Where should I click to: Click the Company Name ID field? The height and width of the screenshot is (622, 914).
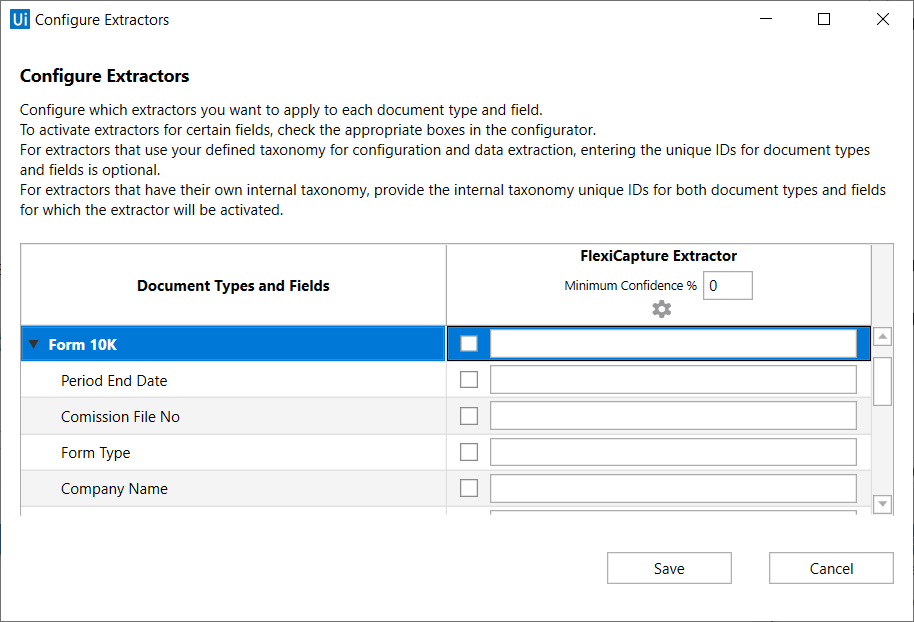pos(672,487)
